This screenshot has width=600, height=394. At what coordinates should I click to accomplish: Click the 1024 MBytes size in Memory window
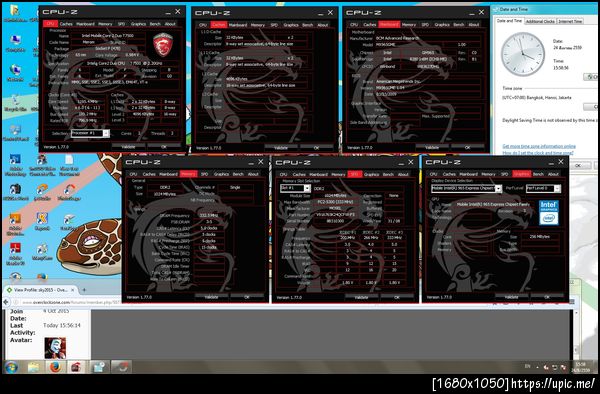[x=165, y=194]
